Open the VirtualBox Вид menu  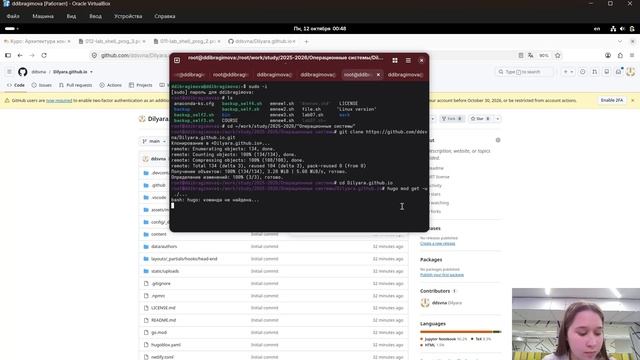(71, 16)
